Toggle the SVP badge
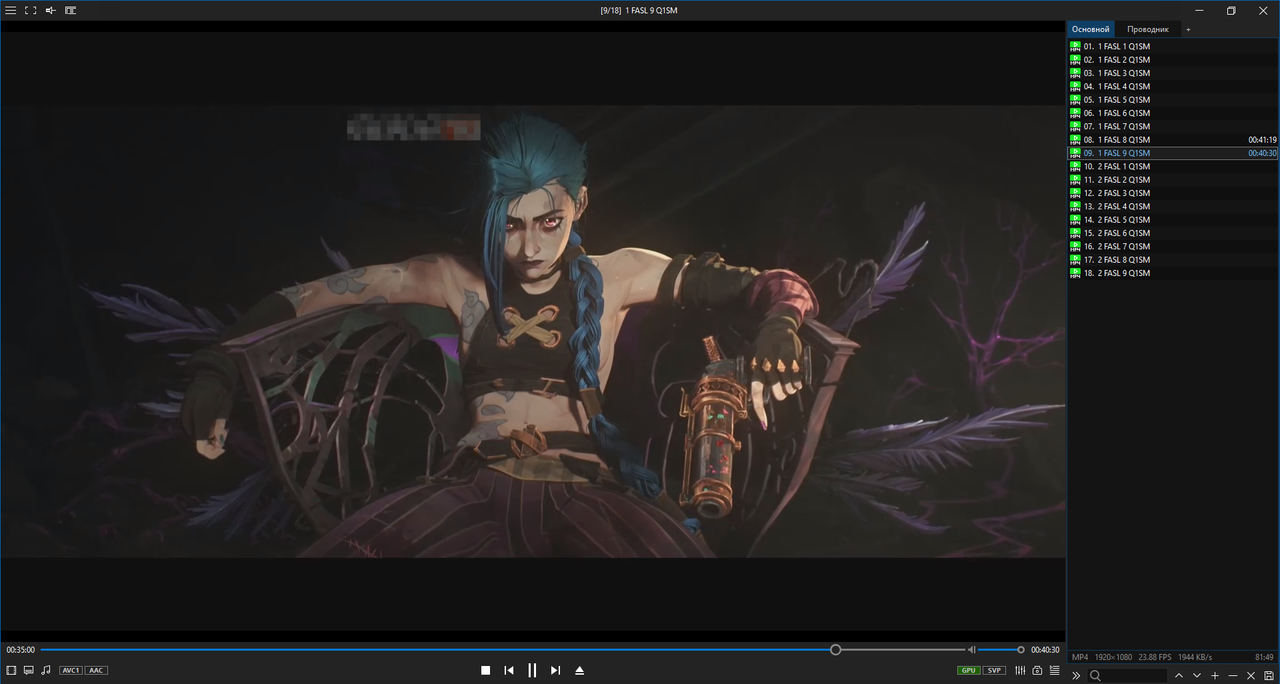This screenshot has height=684, width=1280. pos(994,670)
